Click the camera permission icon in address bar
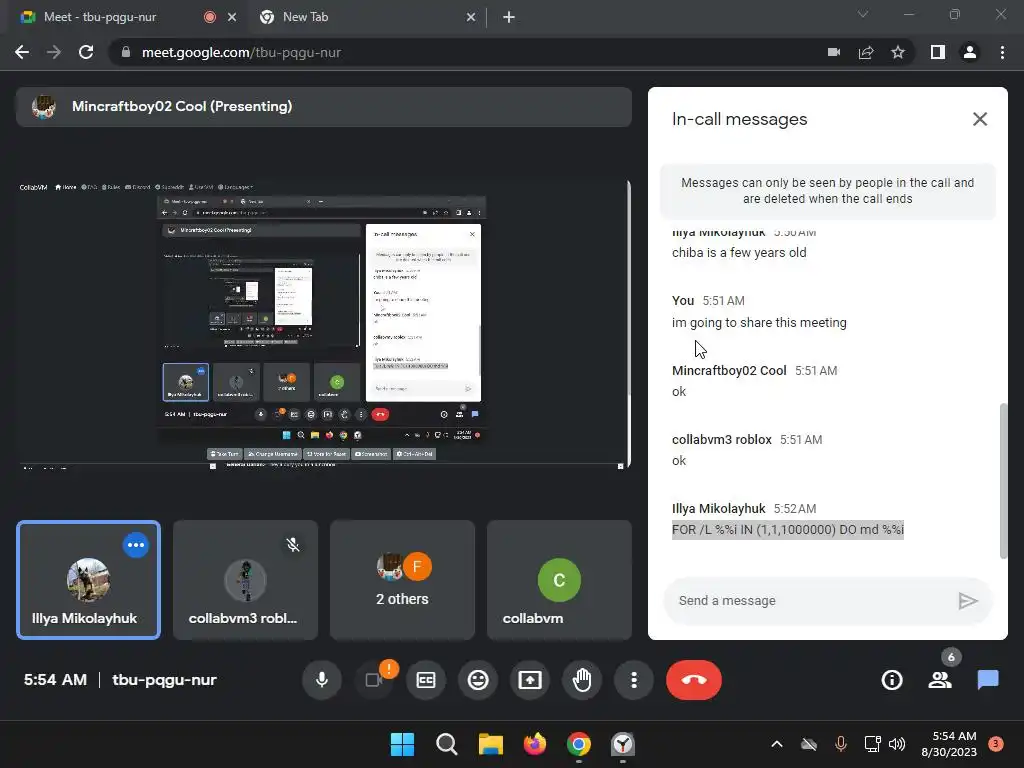 834,52
